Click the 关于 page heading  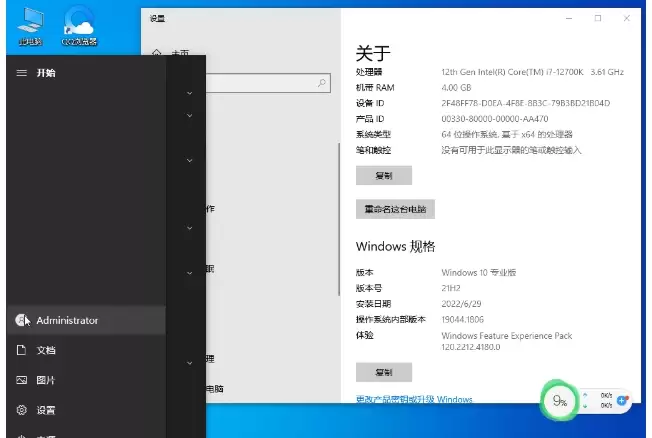373,53
